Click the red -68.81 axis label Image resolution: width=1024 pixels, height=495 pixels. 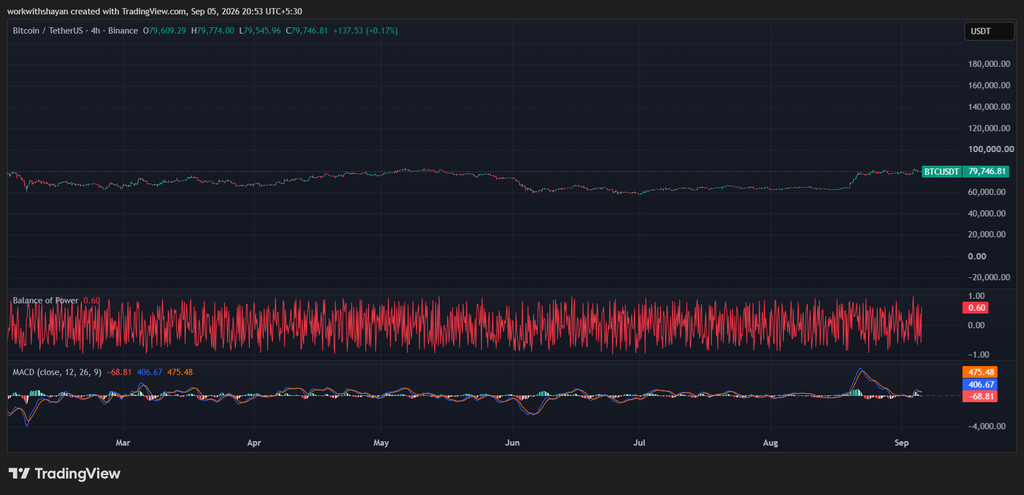[x=980, y=396]
